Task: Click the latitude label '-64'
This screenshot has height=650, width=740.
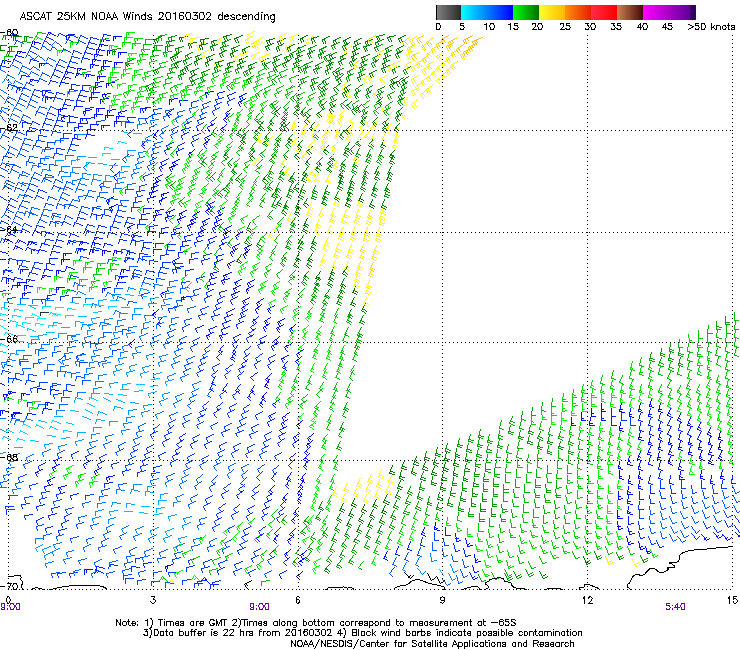Action: coord(9,229)
